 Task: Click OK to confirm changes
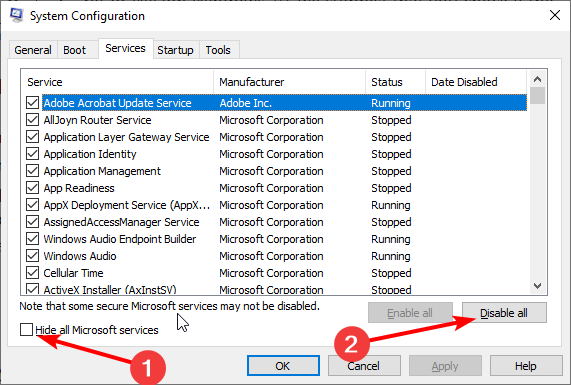point(283,366)
